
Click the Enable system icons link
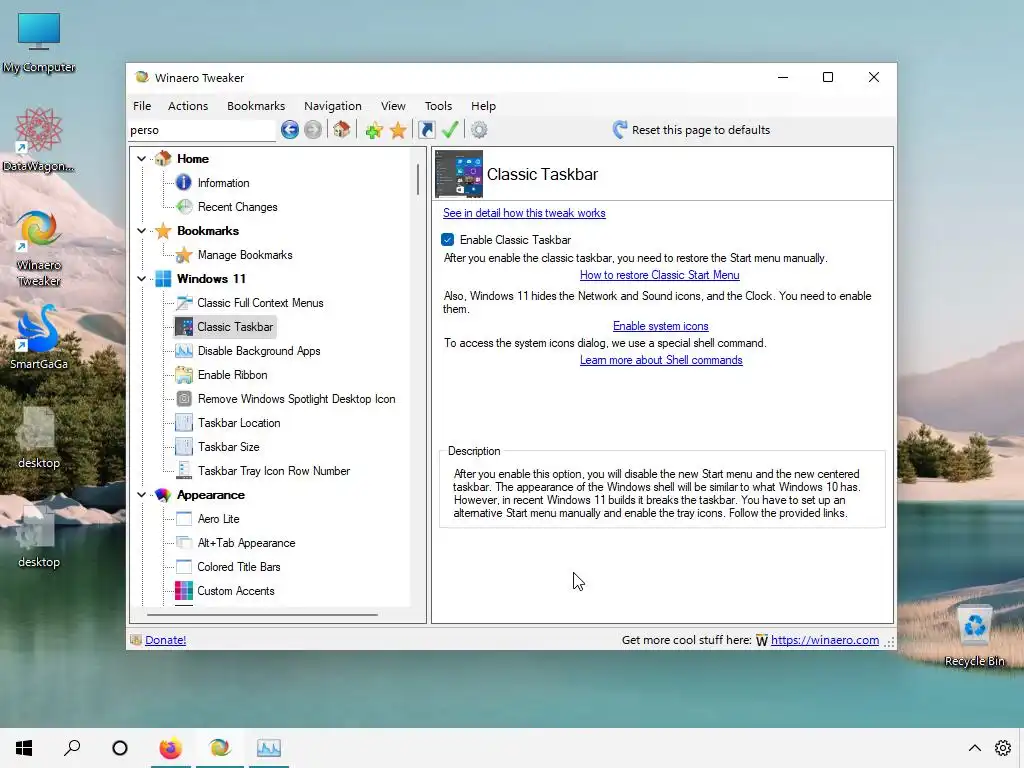pyautogui.click(x=660, y=326)
